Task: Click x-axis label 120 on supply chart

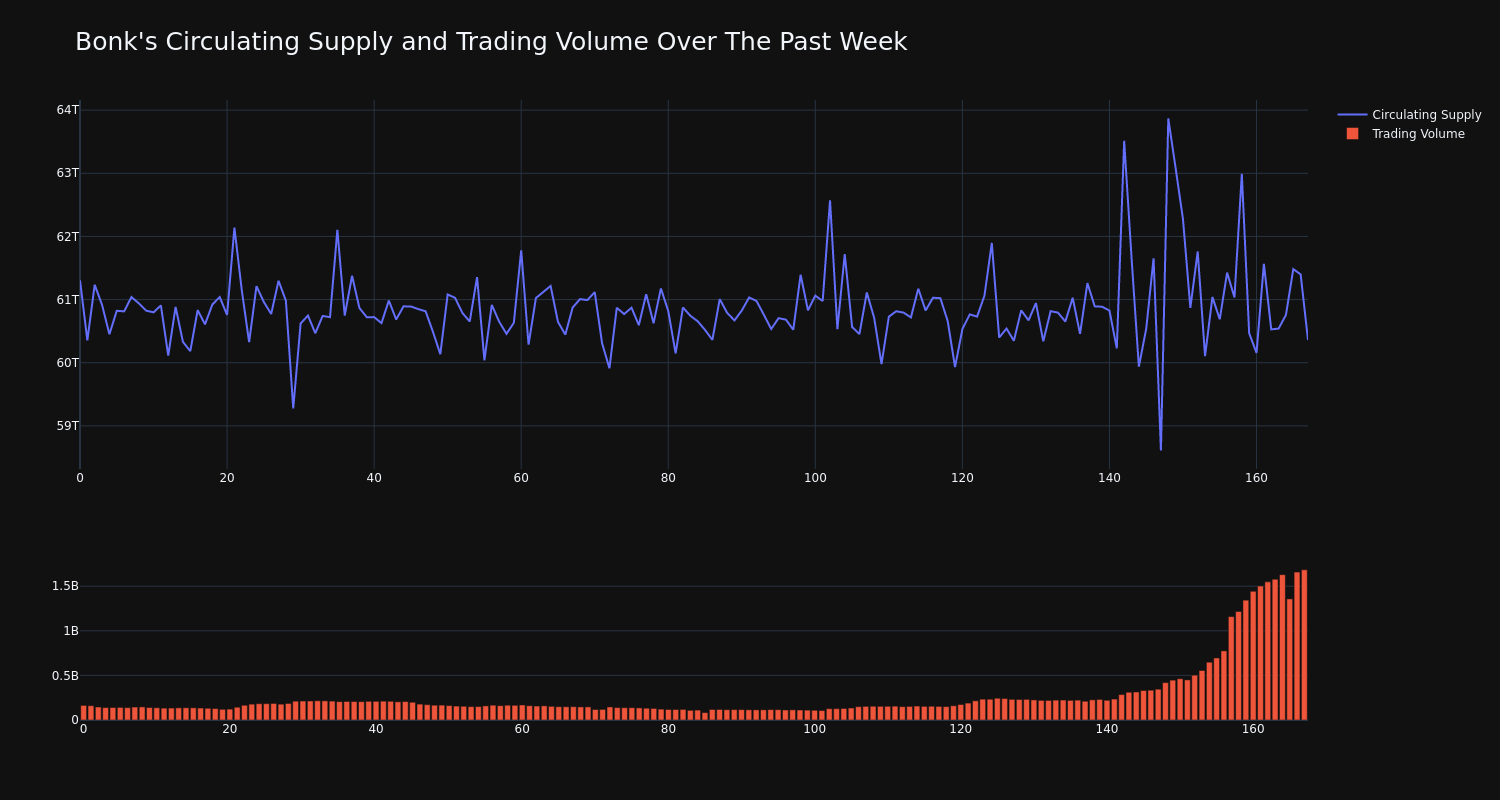Action: point(962,478)
